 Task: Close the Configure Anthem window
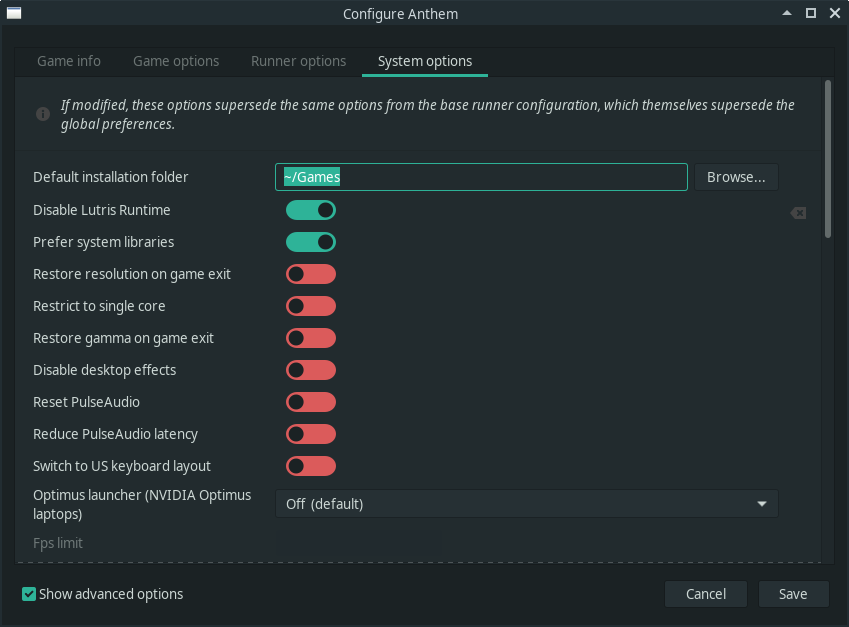click(x=834, y=13)
